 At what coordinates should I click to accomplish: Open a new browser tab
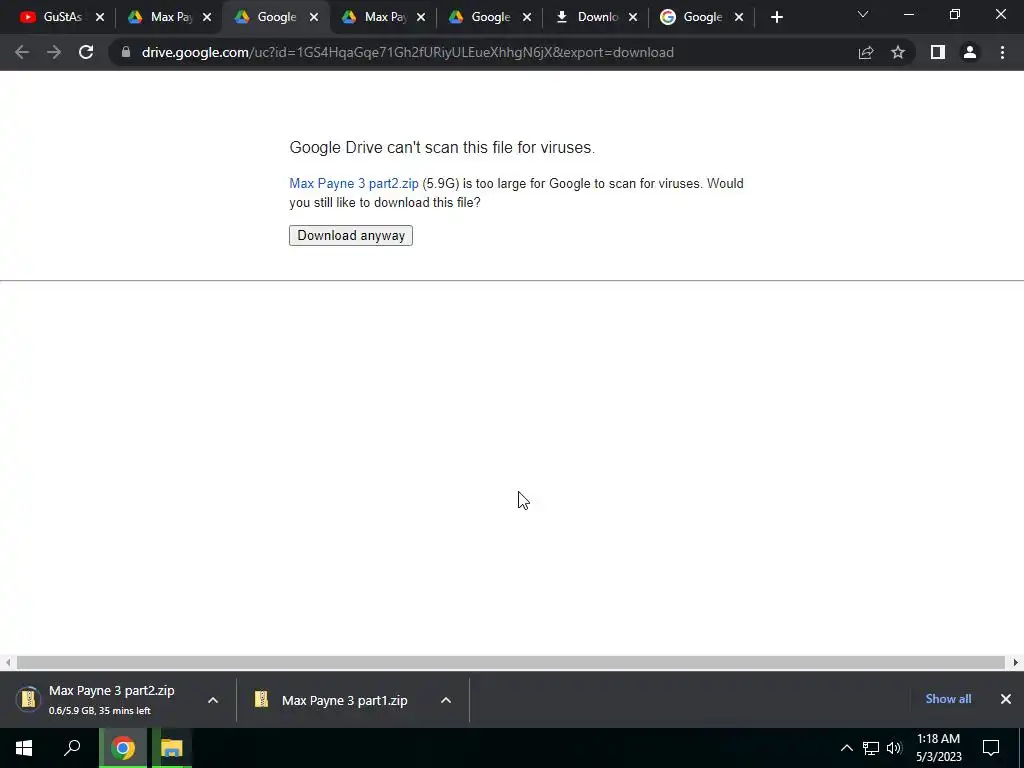click(x=776, y=18)
